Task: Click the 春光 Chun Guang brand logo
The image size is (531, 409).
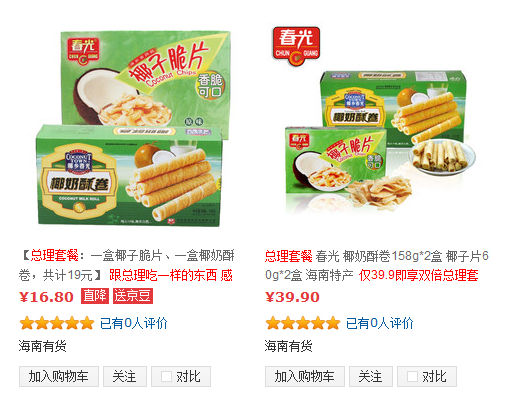Action: tap(296, 45)
